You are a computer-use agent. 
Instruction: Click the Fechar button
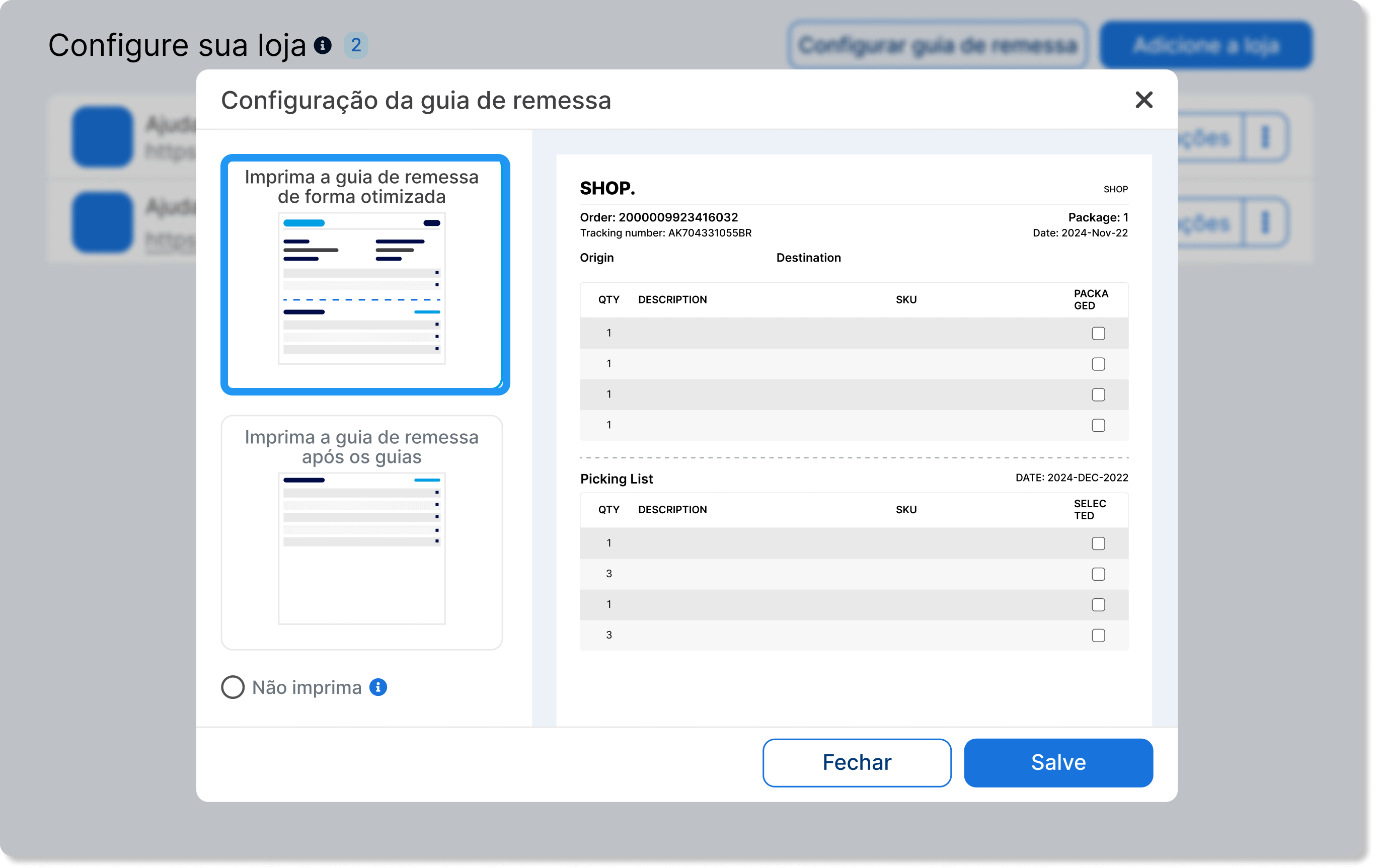click(x=857, y=762)
